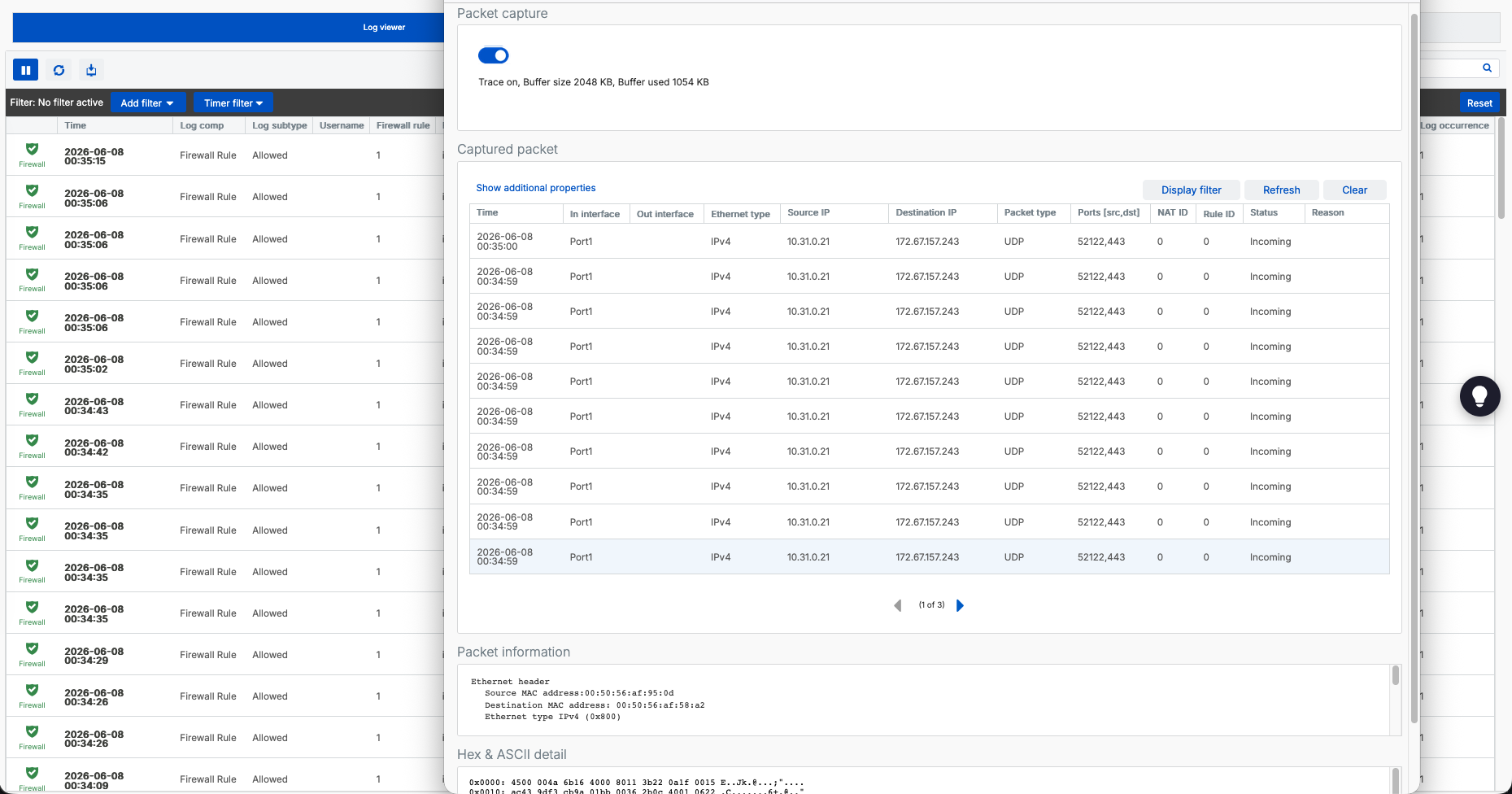The width and height of the screenshot is (1512, 794).
Task: Click Rule ID column header
Action: (x=1218, y=214)
